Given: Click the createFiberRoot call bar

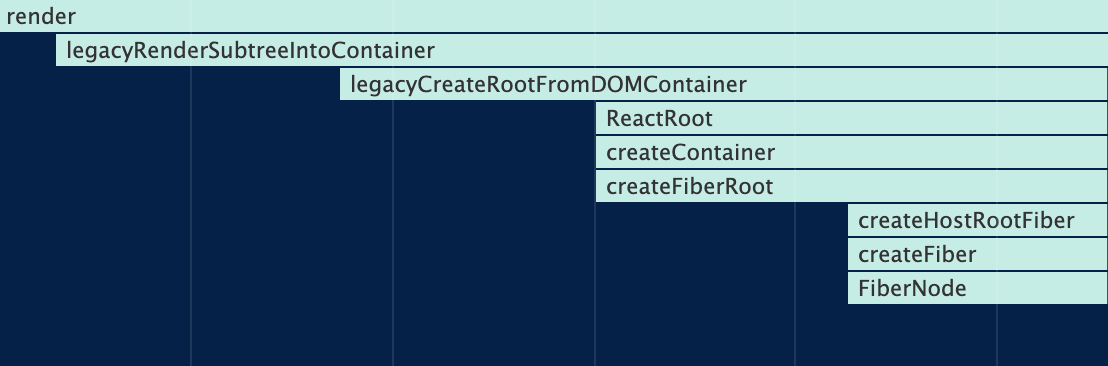Looking at the screenshot, I should click(x=851, y=186).
